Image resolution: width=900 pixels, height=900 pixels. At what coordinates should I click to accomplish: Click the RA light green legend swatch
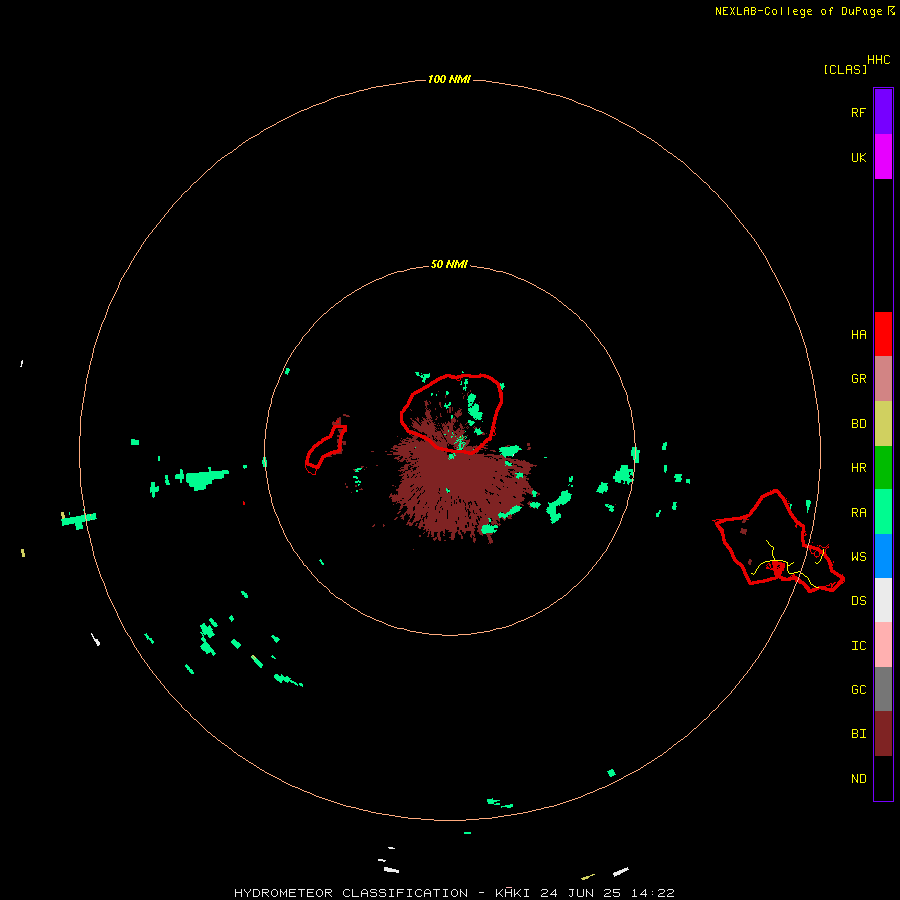click(x=883, y=512)
